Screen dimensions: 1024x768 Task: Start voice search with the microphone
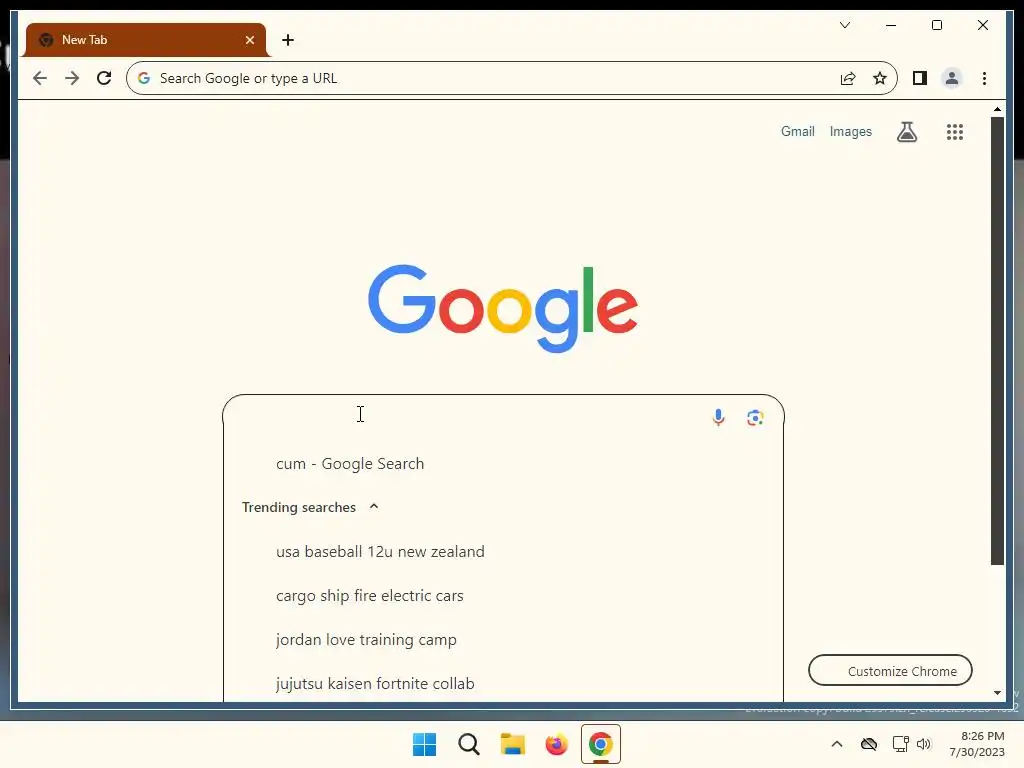point(718,417)
